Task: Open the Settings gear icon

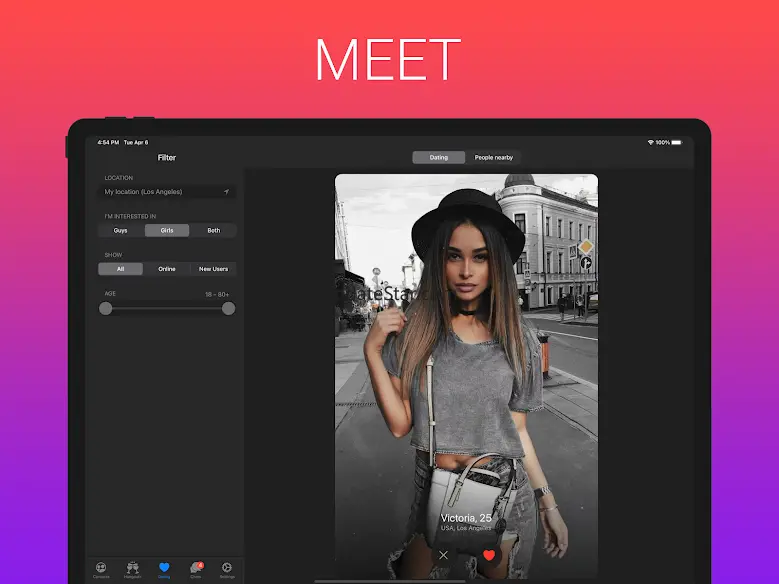Action: tap(227, 568)
